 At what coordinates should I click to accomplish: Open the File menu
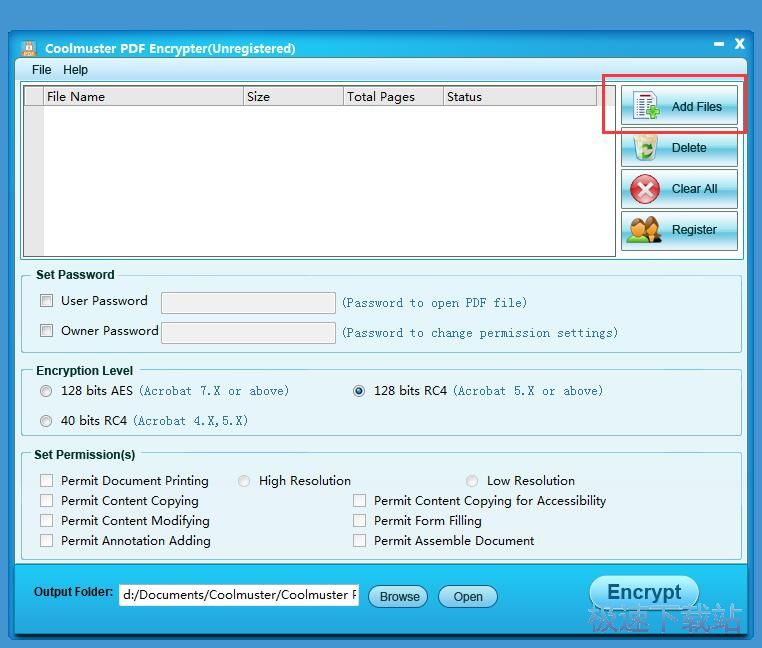click(41, 70)
